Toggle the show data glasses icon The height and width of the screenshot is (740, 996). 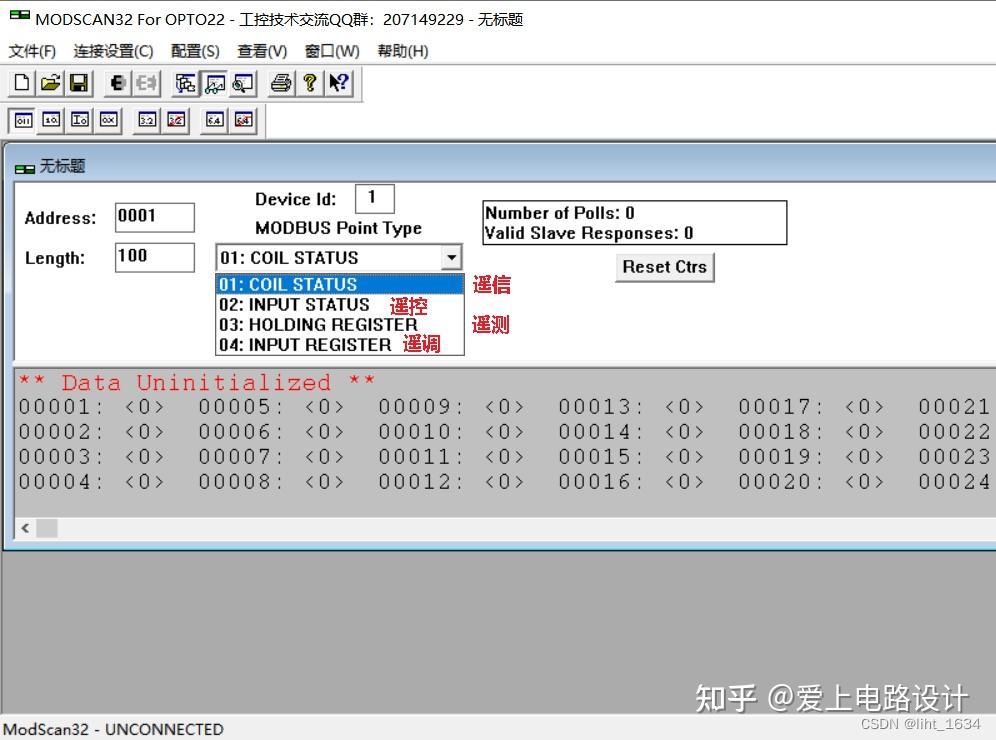point(215,83)
